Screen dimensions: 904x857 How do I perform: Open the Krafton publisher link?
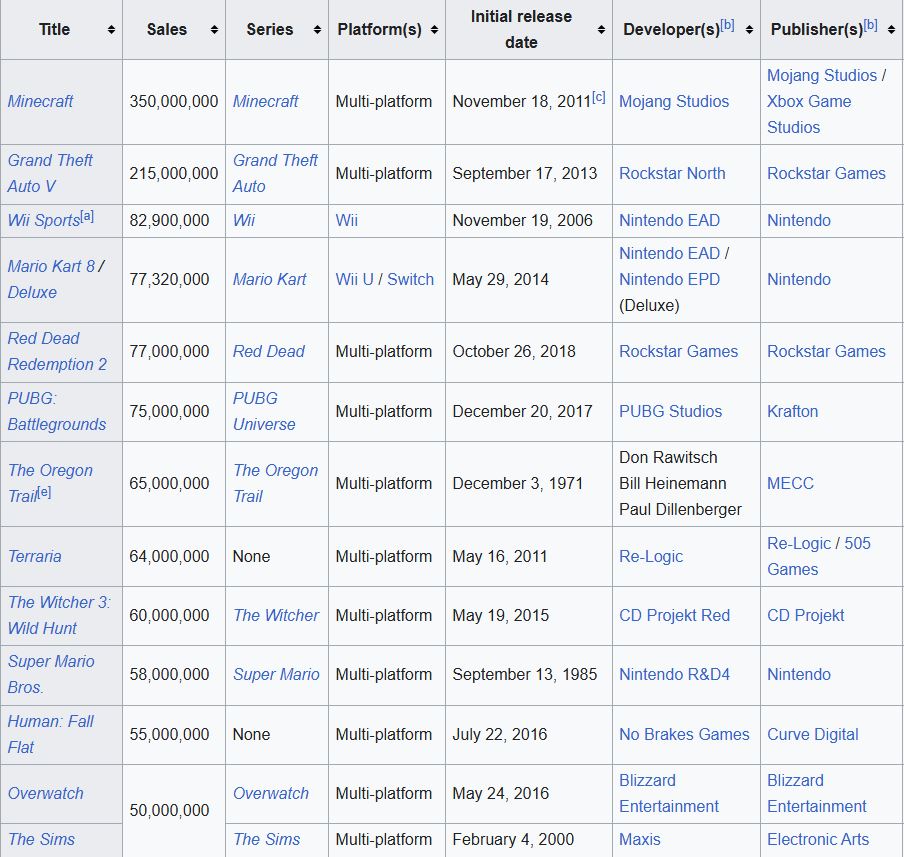(792, 411)
